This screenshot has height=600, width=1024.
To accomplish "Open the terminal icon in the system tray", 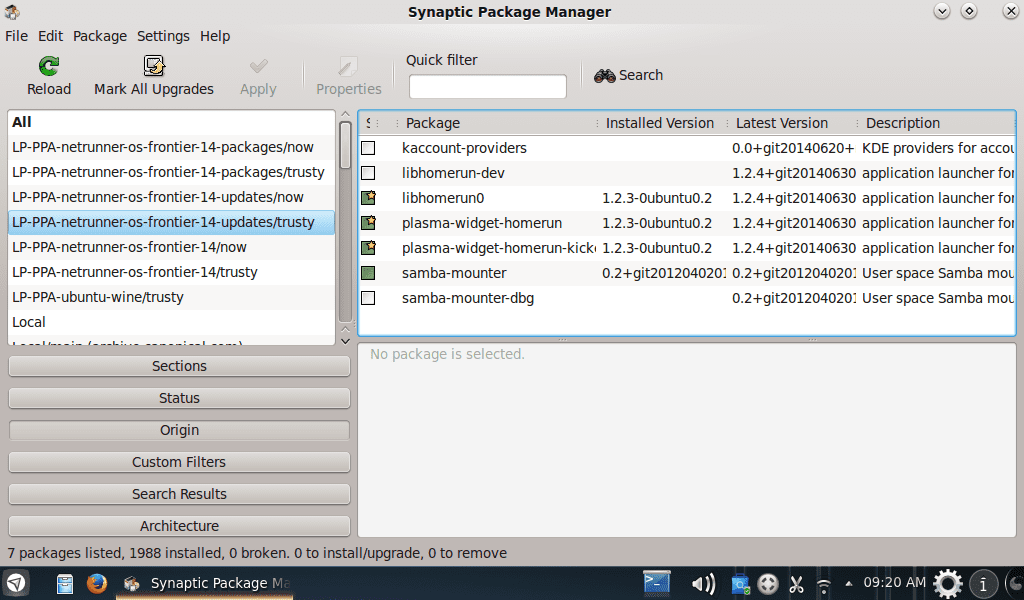I will tap(656, 582).
